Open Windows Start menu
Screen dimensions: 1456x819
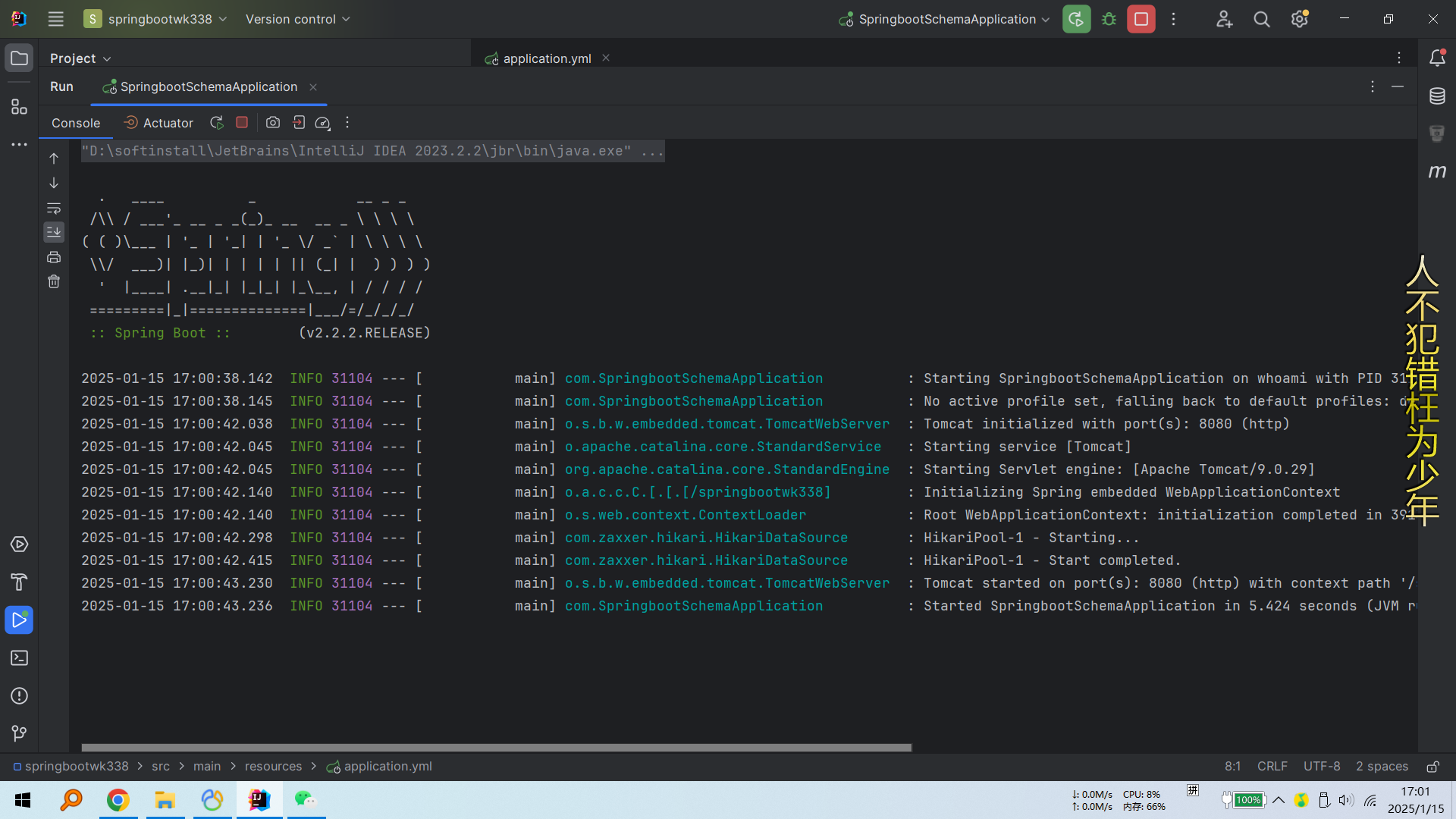tap(23, 800)
